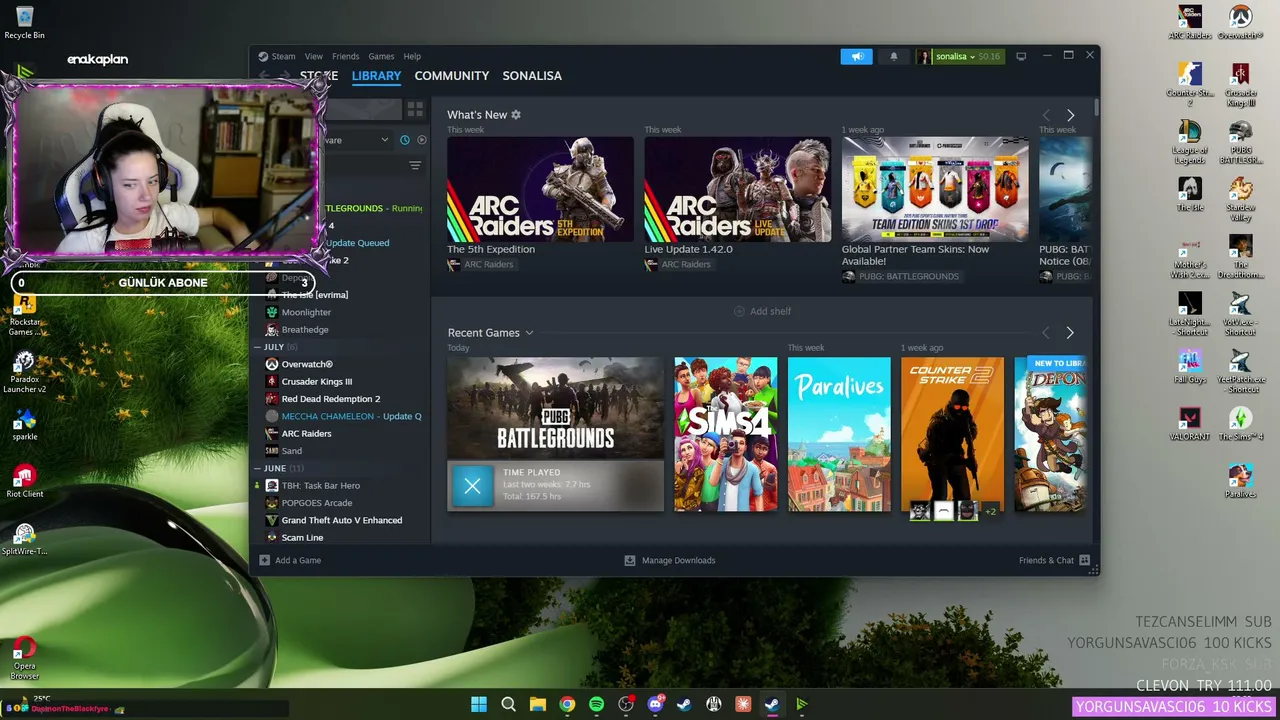Select Grand Theft Auto V Enhanced
Screen dimensions: 1280x720
click(x=342, y=520)
